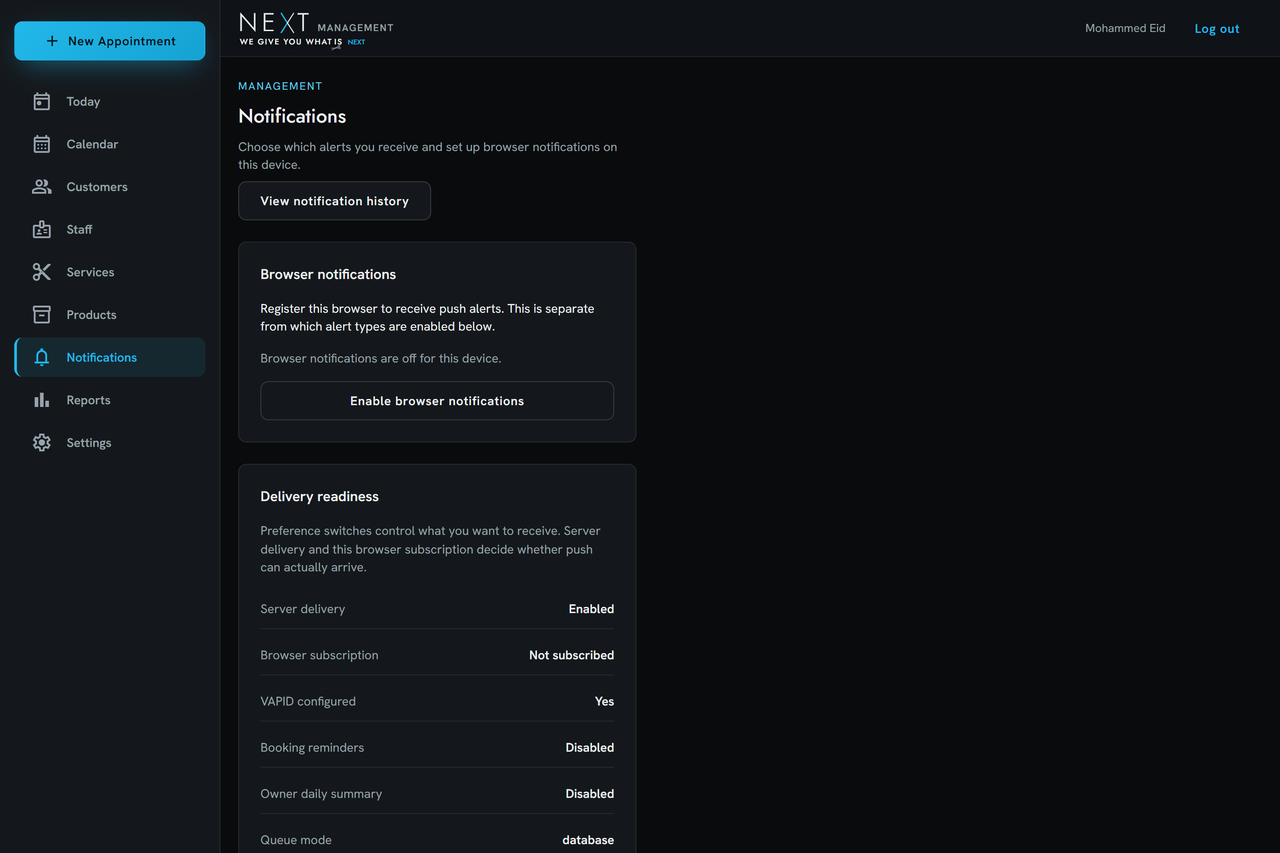Open the Services section

tap(110, 272)
